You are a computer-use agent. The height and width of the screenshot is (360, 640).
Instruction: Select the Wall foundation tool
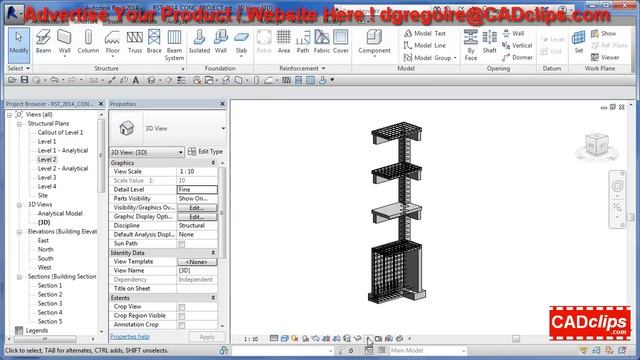[220, 42]
